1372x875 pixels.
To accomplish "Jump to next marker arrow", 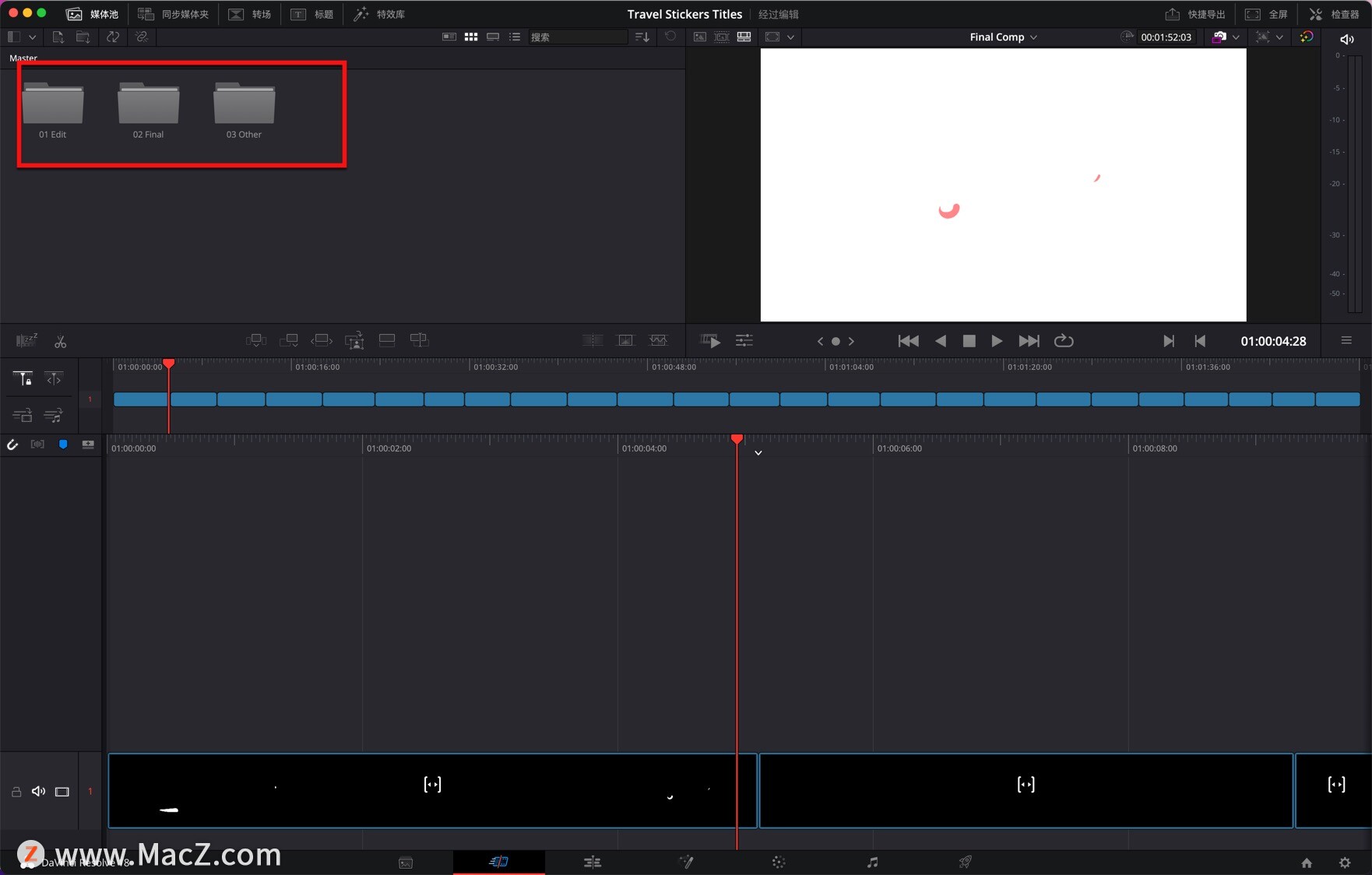I will pos(851,341).
